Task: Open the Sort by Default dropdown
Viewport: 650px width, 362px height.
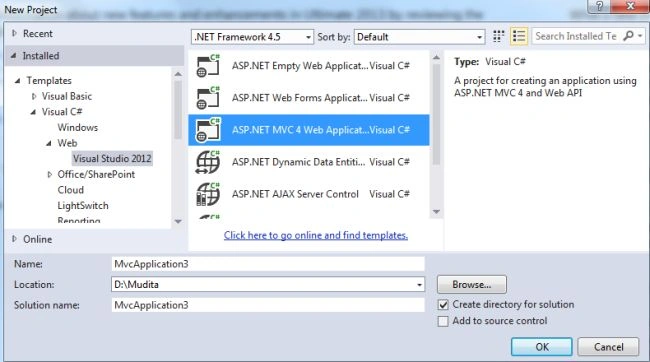Action: pos(419,37)
